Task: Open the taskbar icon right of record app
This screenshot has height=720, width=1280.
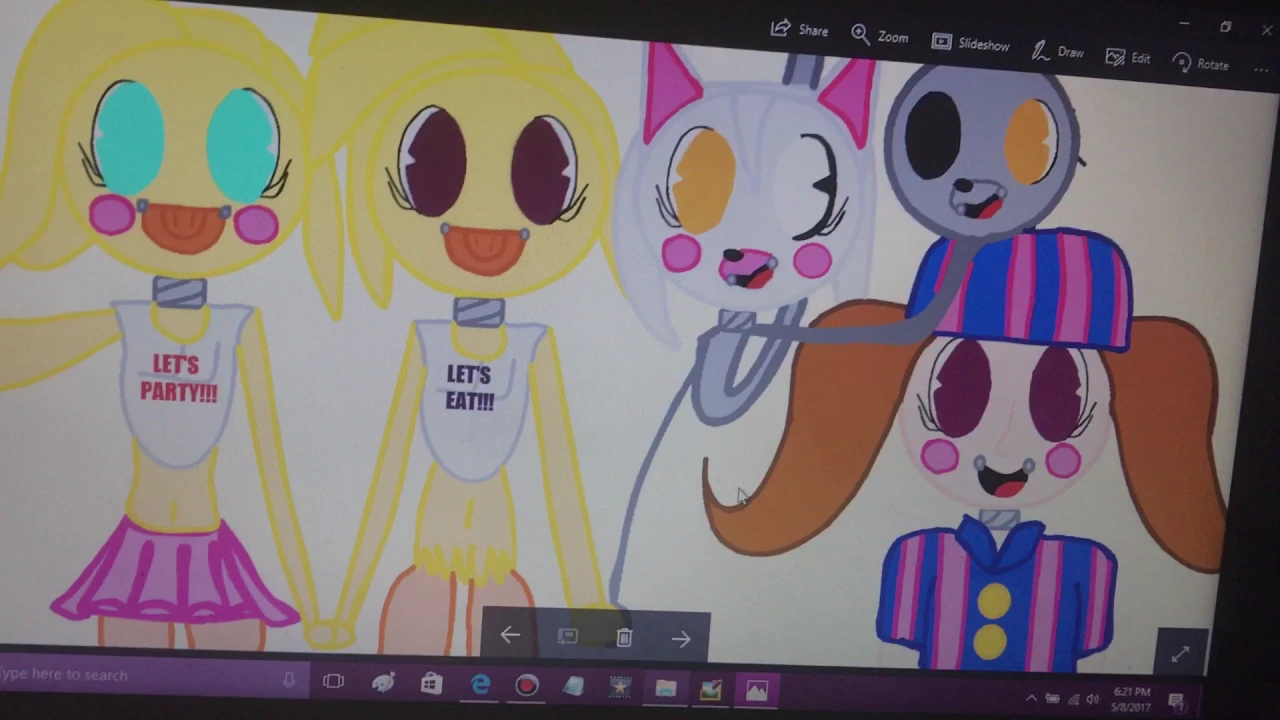Action: [574, 687]
